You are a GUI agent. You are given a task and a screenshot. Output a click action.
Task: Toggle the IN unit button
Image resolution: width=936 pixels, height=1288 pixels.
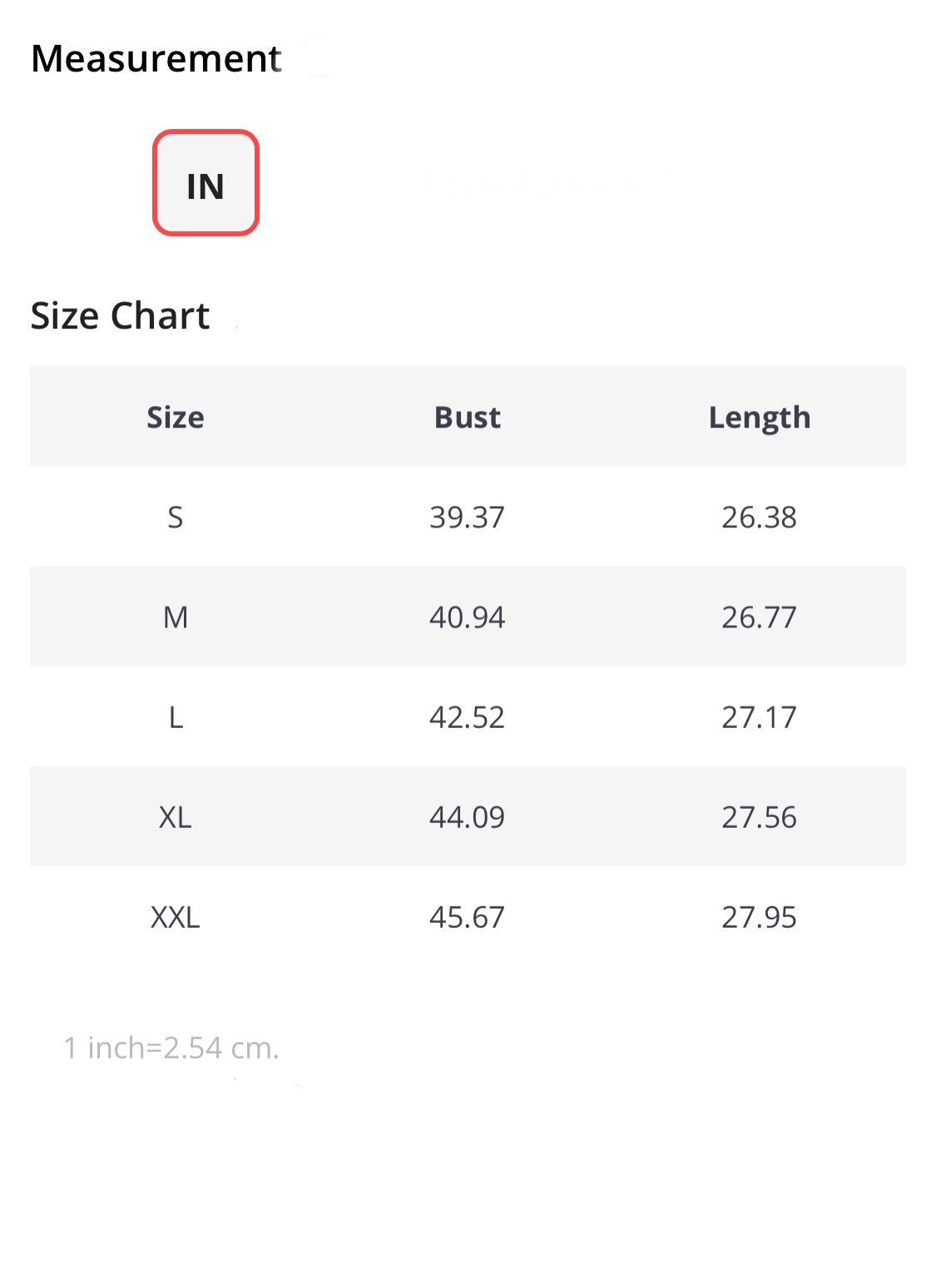206,183
